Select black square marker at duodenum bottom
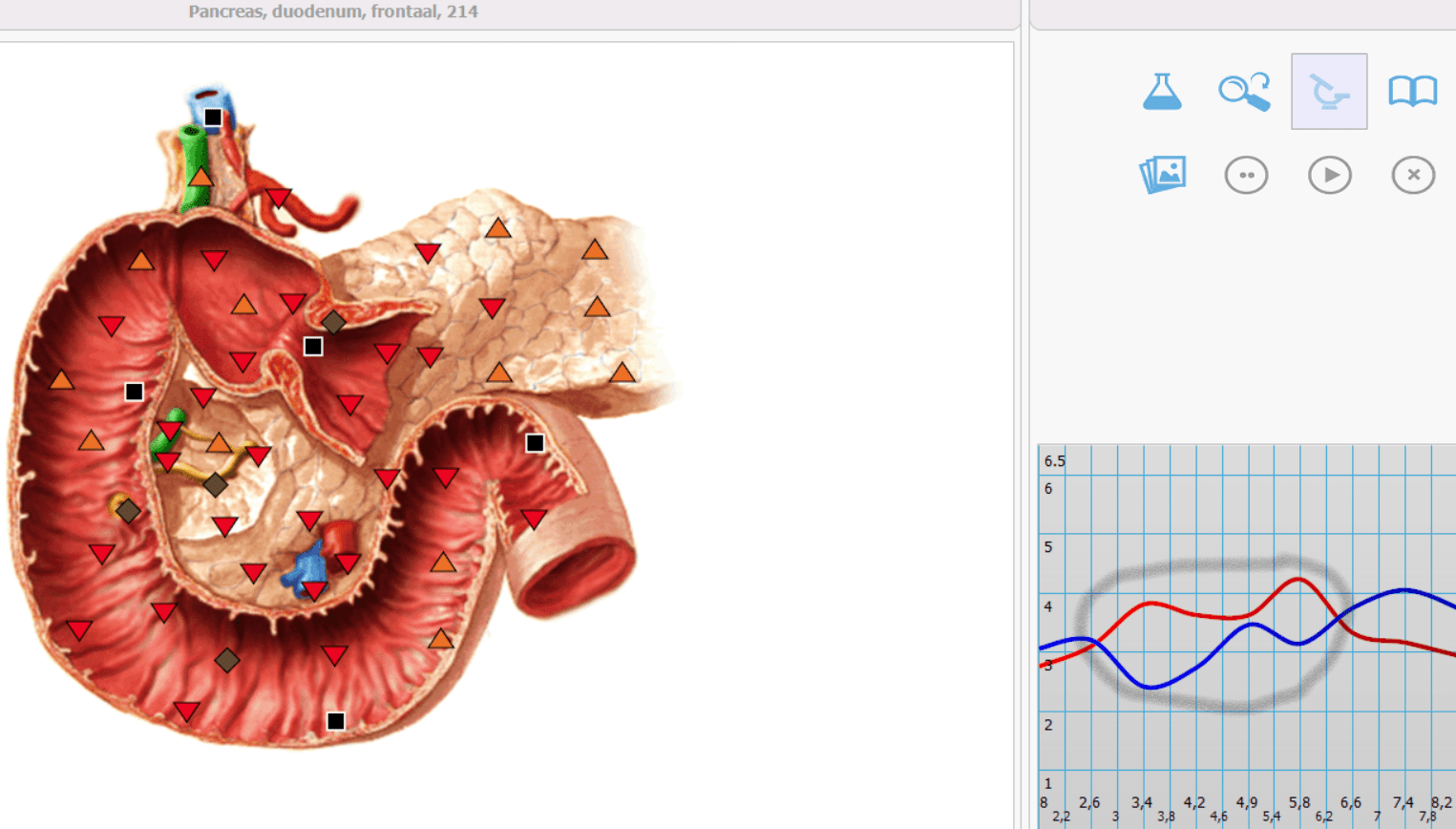1456x829 pixels. (336, 721)
